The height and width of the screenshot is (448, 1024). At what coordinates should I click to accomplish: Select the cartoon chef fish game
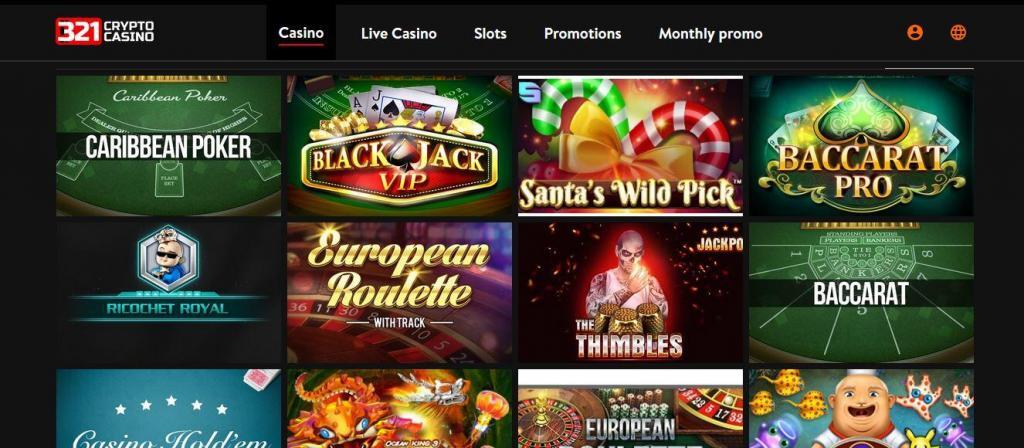click(x=861, y=409)
